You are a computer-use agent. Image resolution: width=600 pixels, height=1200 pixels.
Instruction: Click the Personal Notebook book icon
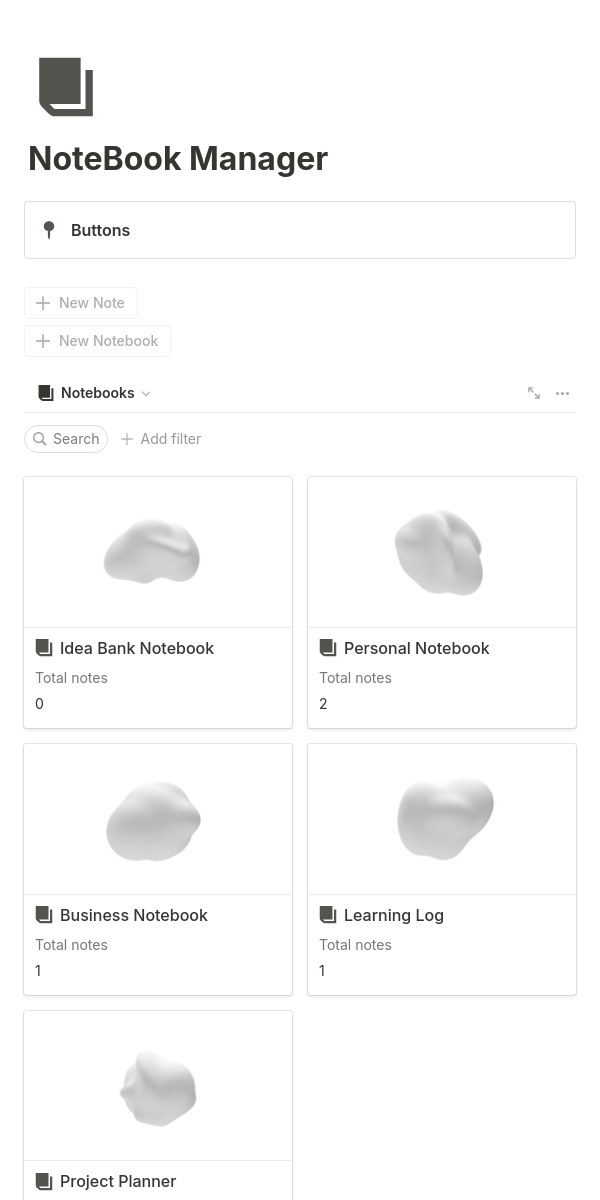(x=328, y=648)
